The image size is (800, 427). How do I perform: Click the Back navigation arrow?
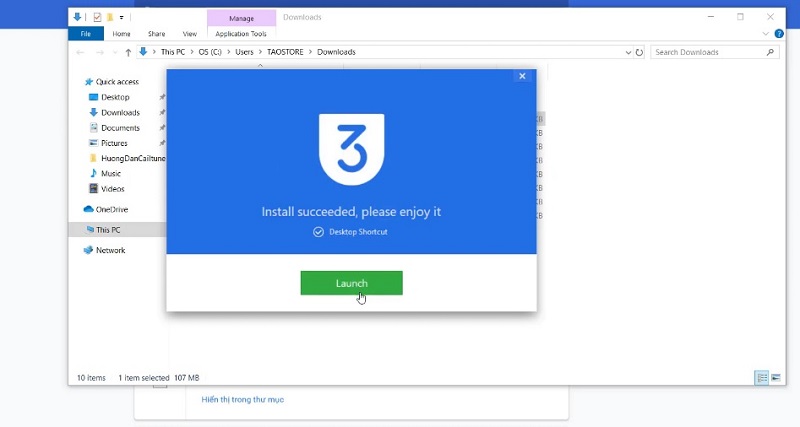pos(80,52)
